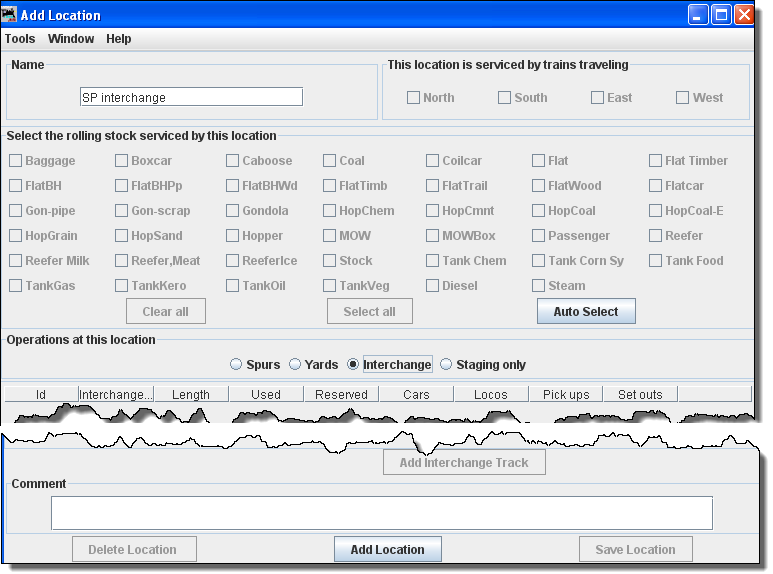Sort by the Length column header

coord(191,394)
